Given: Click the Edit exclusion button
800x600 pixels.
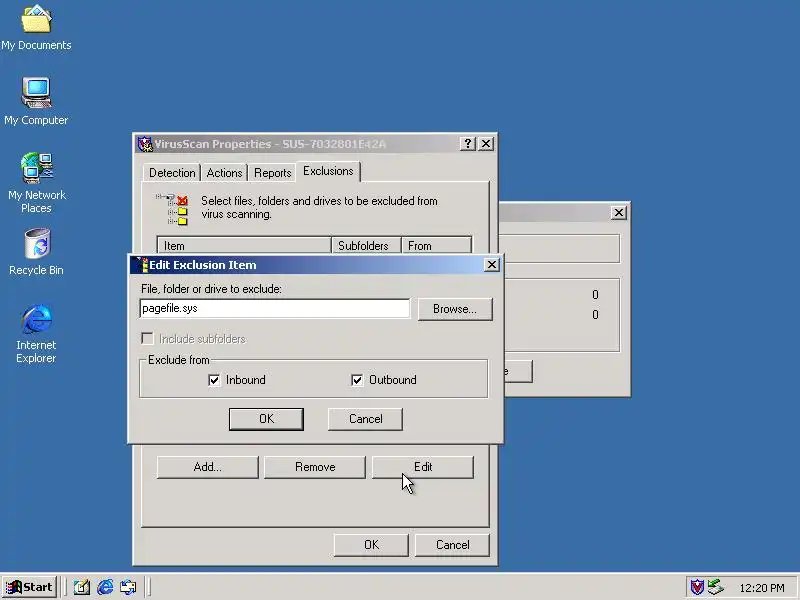Looking at the screenshot, I should [423, 467].
